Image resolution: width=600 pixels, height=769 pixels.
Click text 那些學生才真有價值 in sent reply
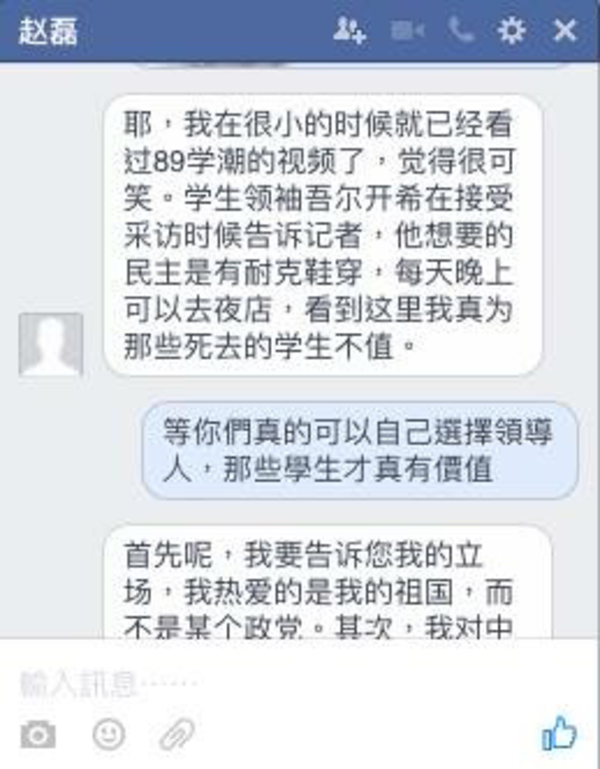[358, 469]
